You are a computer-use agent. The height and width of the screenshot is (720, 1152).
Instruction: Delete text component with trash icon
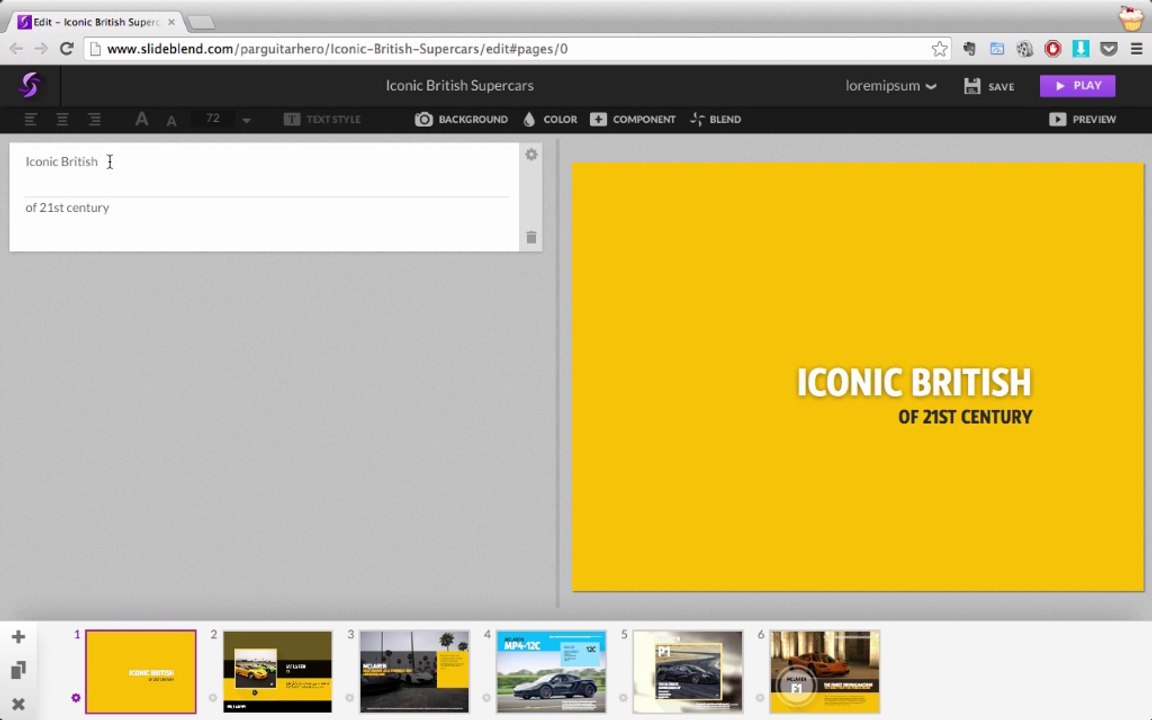pos(531,237)
